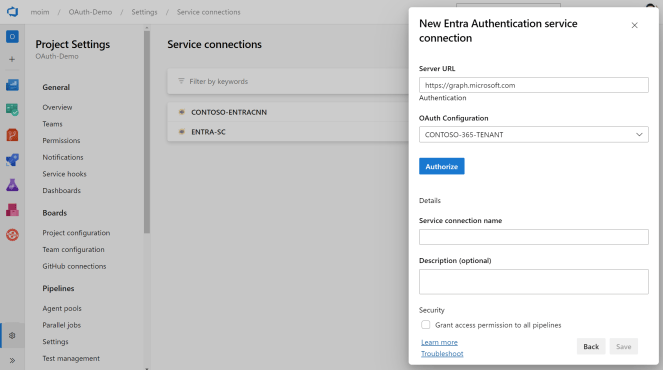Click the plus add-new icon in sidebar
663x370 pixels.
[12, 59]
